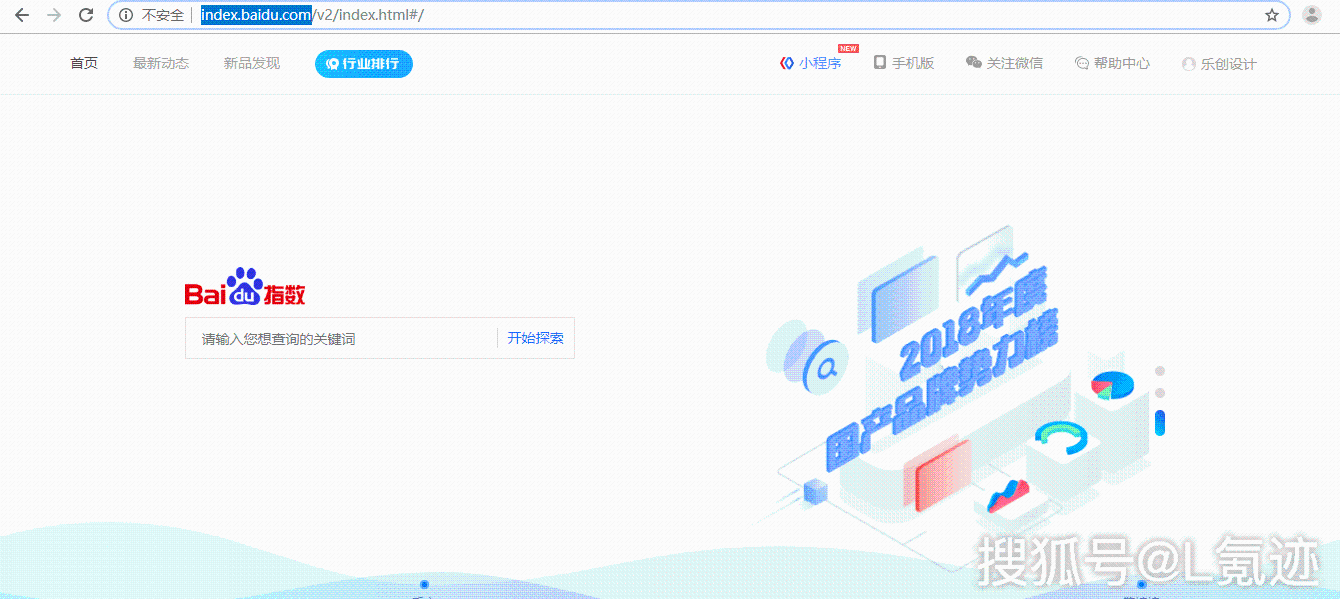Image resolution: width=1340 pixels, height=599 pixels.
Task: Click the 行业排行 button
Action: pyautogui.click(x=363, y=63)
